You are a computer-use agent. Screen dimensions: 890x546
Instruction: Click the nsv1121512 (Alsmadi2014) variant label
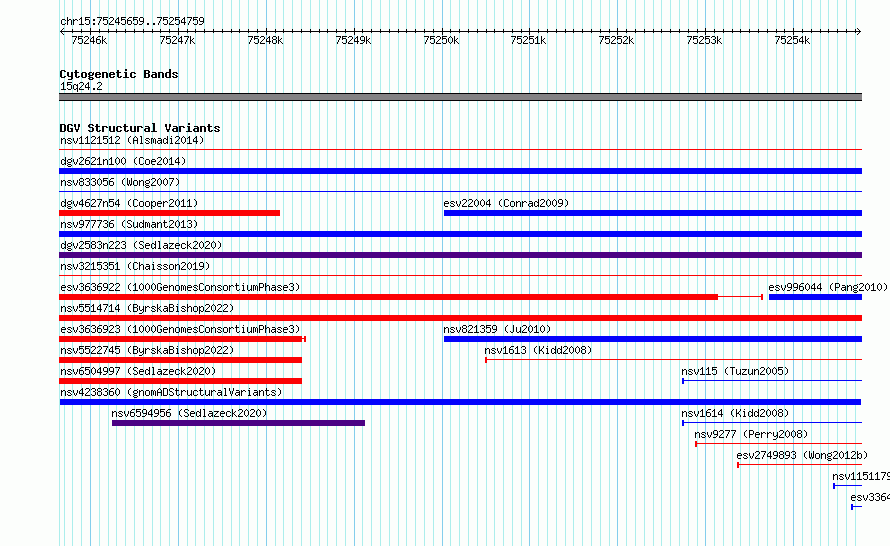[132, 140]
